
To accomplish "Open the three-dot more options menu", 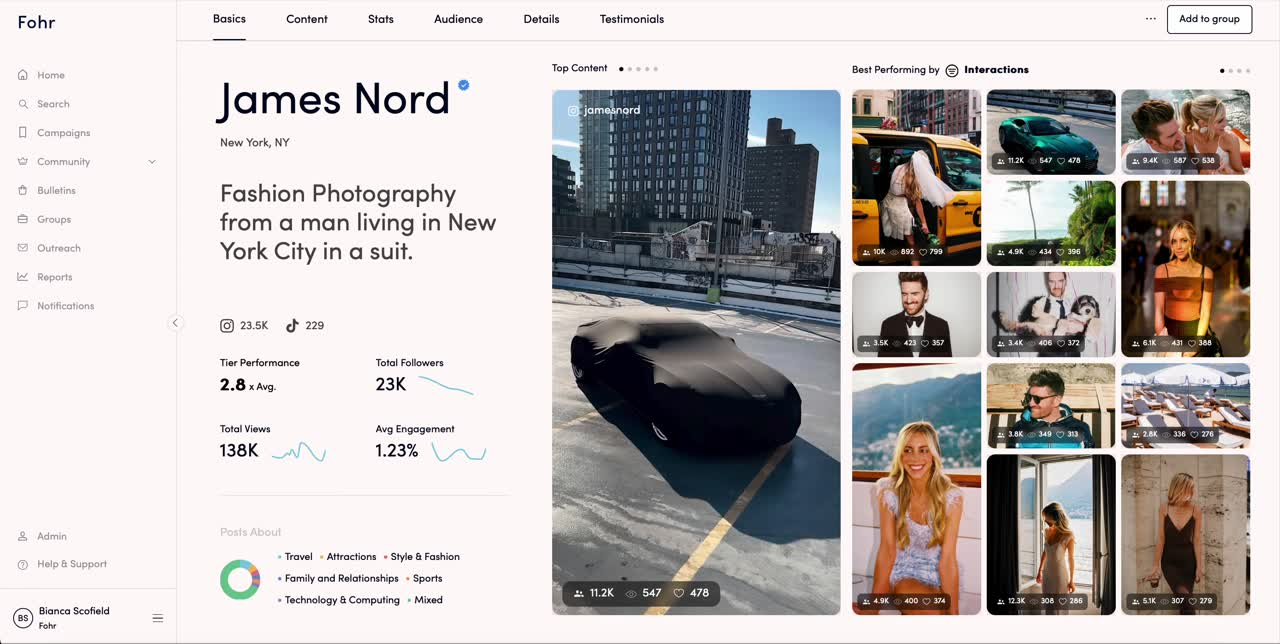I will [1150, 19].
